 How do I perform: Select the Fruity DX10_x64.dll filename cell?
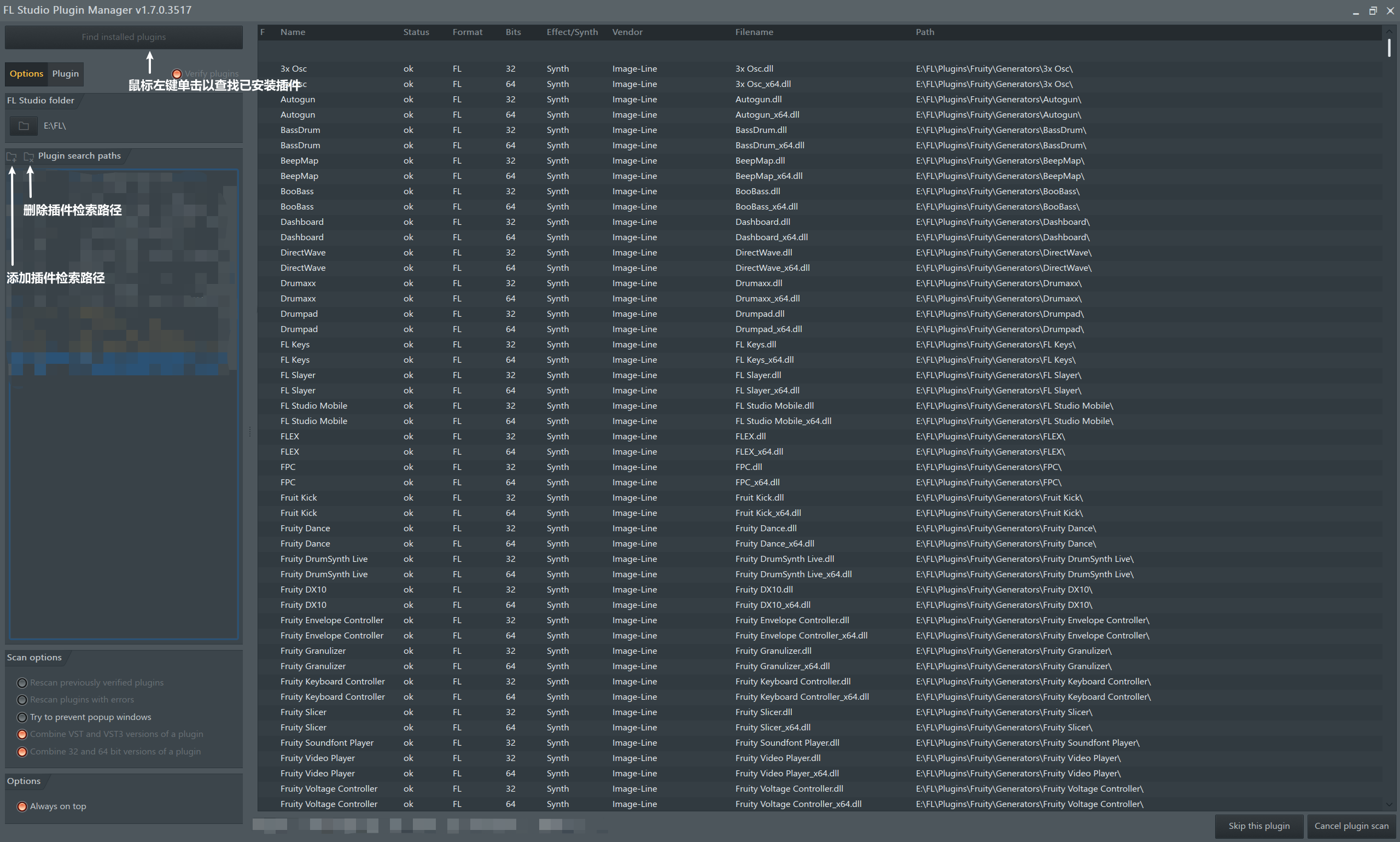pos(773,605)
